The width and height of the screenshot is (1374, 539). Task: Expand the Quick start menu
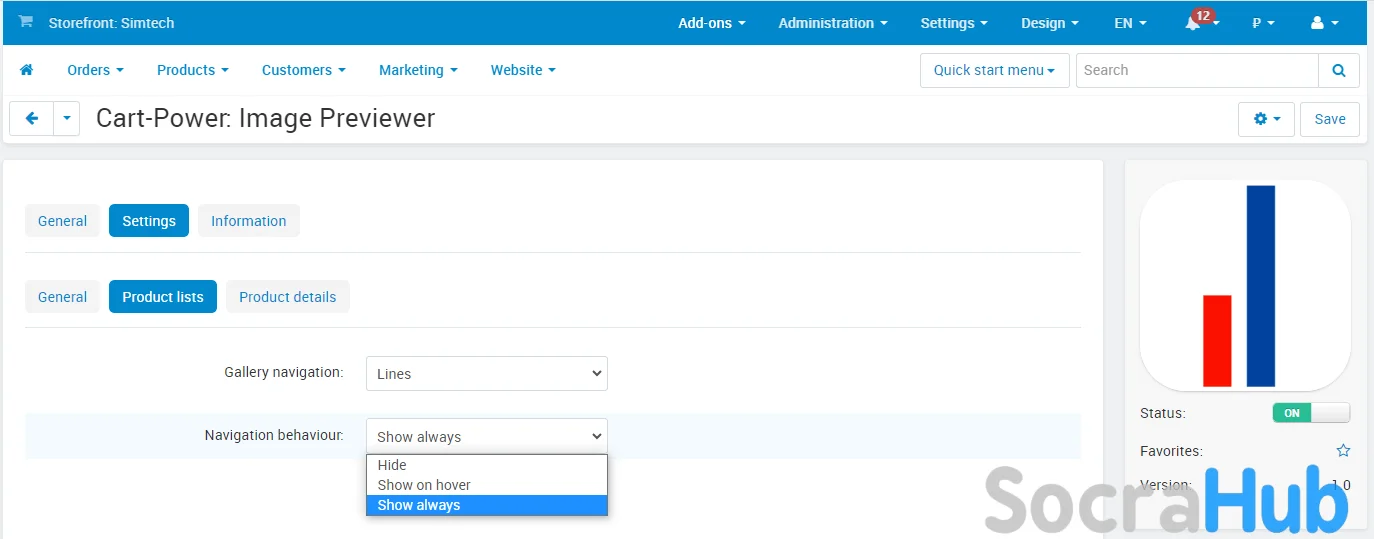(x=994, y=70)
